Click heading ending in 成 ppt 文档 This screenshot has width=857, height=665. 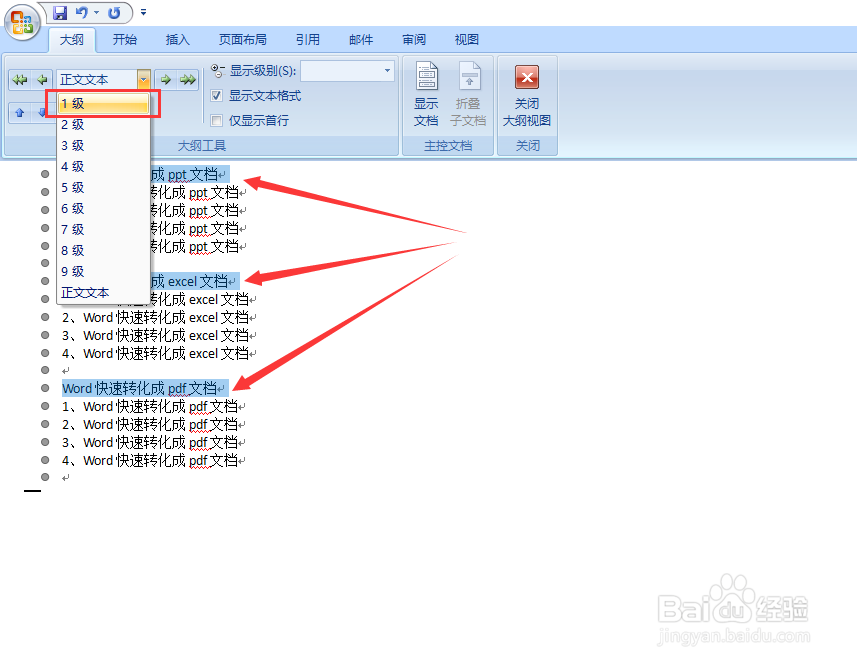[x=189, y=175]
